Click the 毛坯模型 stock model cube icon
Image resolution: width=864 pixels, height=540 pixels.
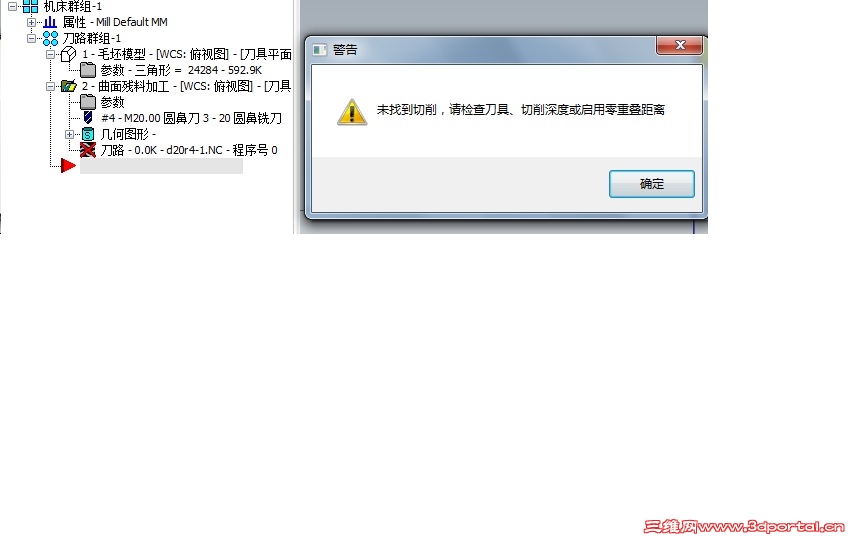coord(68,54)
